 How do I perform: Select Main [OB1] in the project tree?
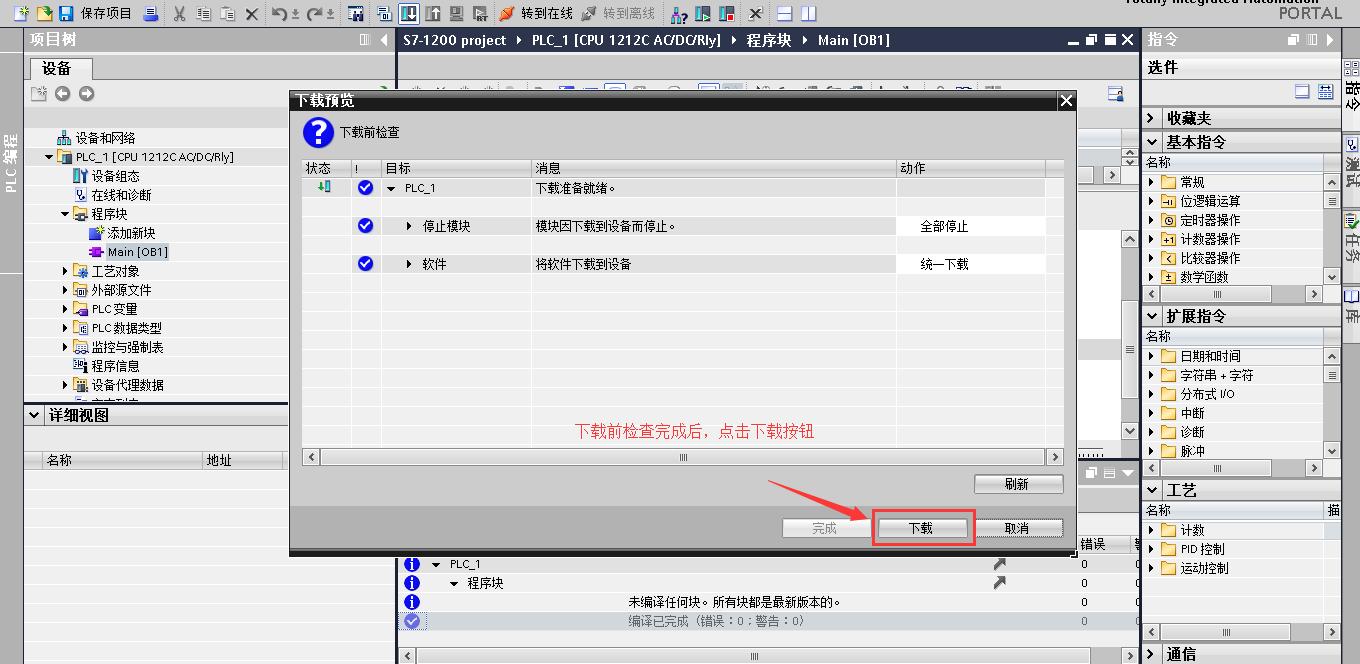[137, 251]
